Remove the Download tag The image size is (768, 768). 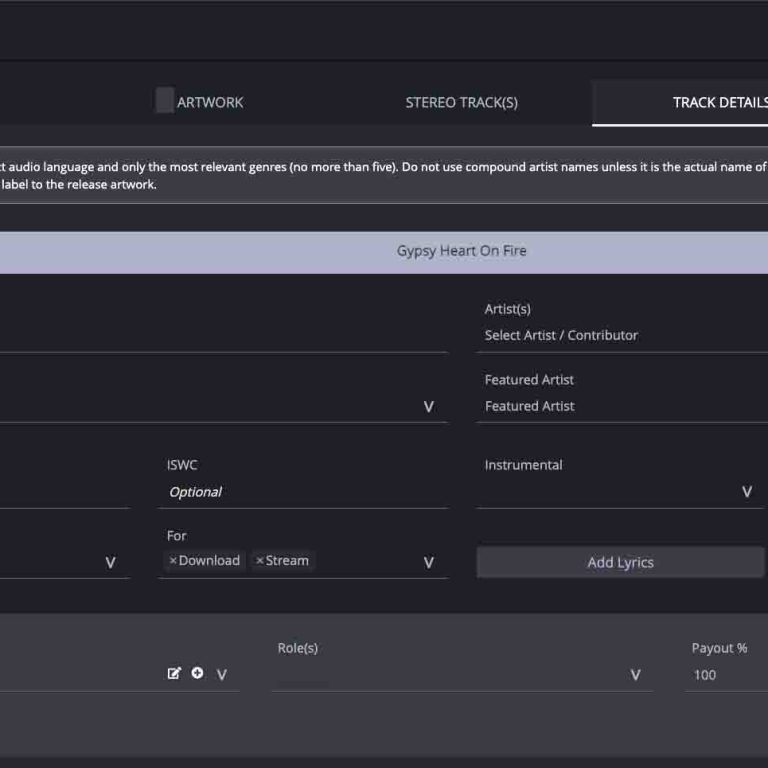(x=172, y=560)
